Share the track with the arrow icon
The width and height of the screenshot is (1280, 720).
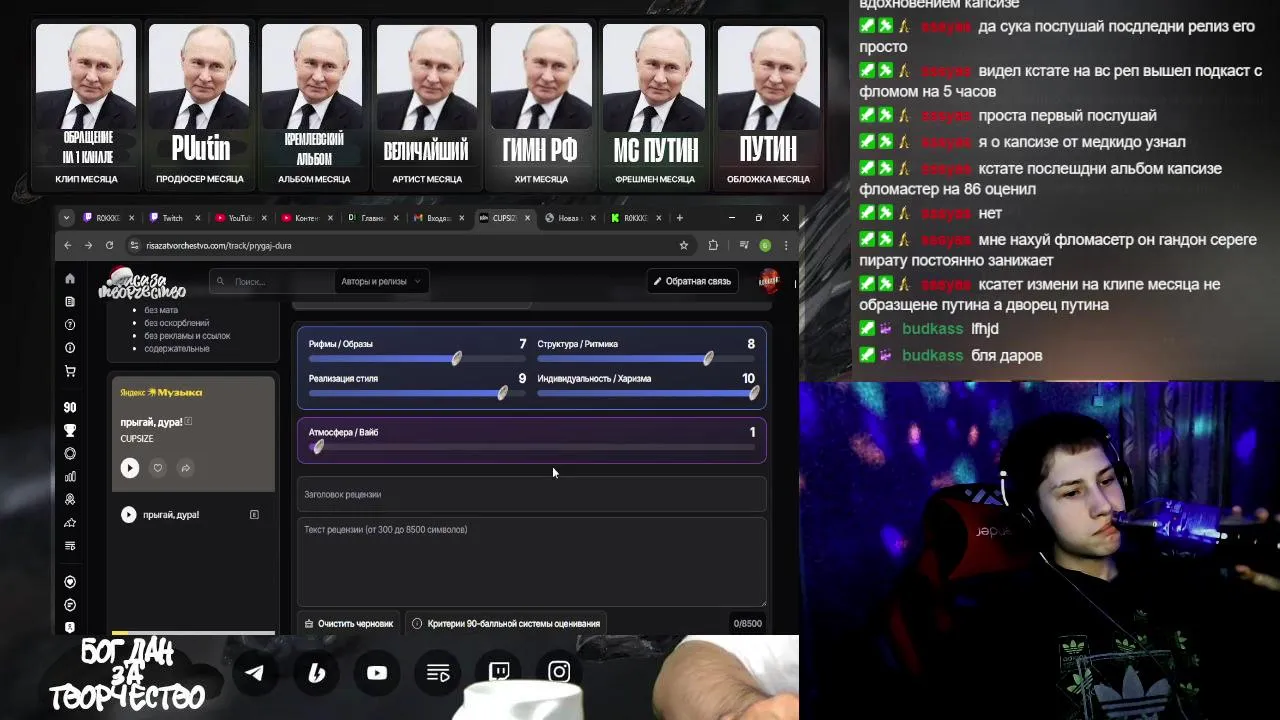[x=185, y=468]
